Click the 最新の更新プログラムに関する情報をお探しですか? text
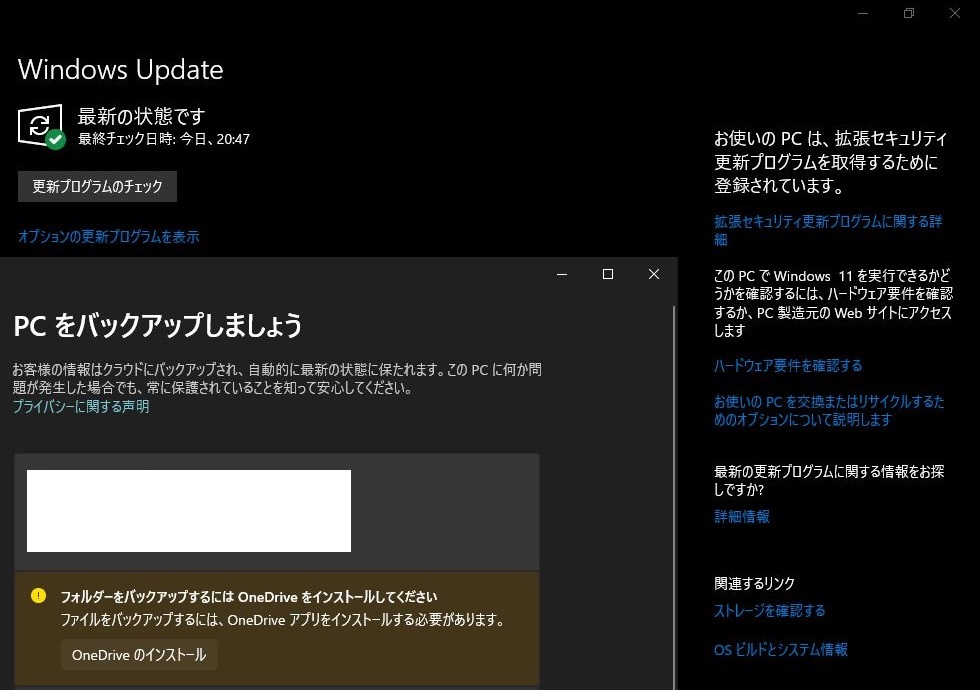This screenshot has height=690, width=980. tap(829, 480)
